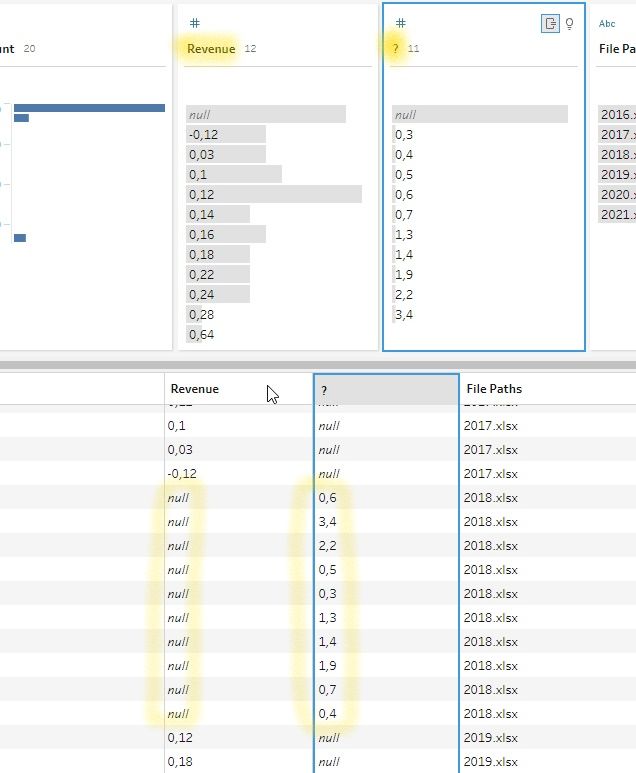Select the 1,3 cell in the ? column
The width and height of the screenshot is (636, 773).
pyautogui.click(x=387, y=618)
